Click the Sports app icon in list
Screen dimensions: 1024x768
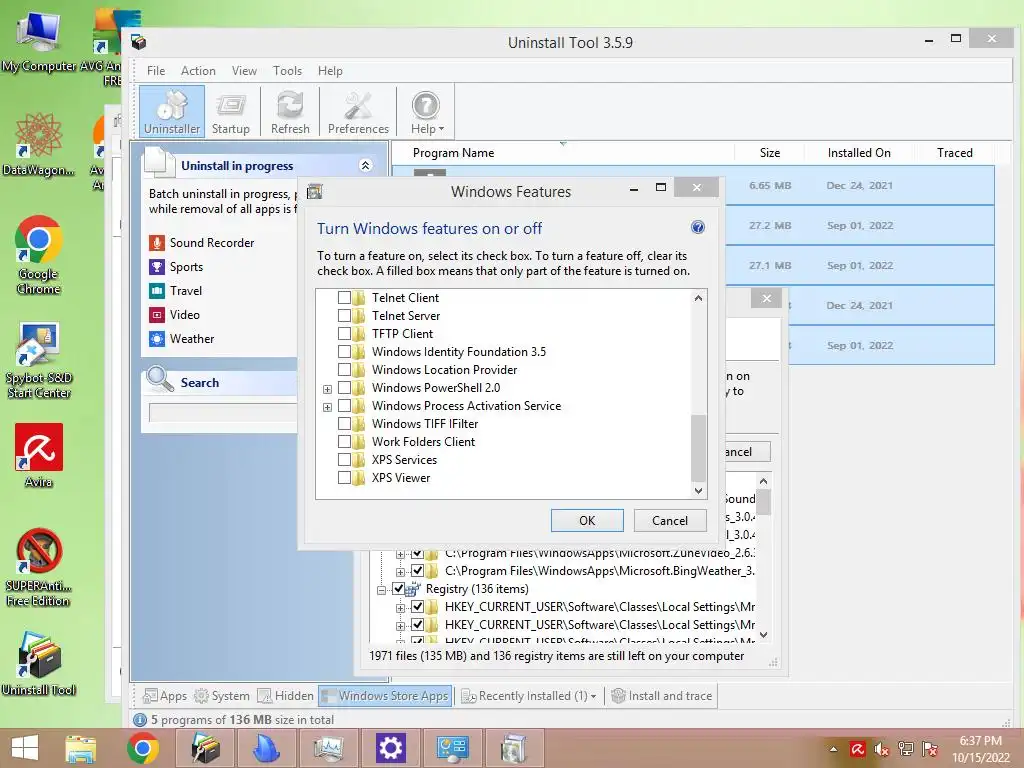(x=157, y=266)
